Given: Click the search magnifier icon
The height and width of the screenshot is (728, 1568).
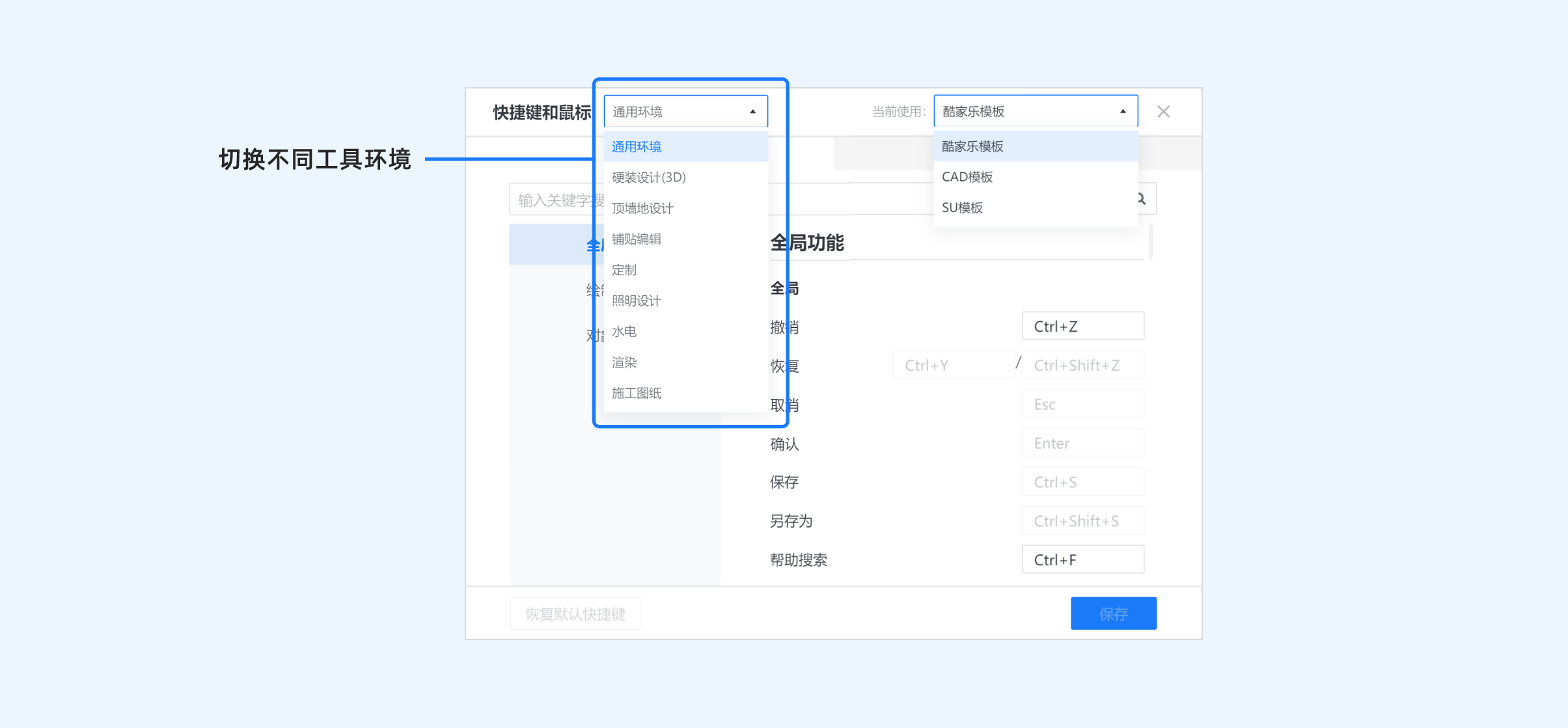Looking at the screenshot, I should 1142,199.
